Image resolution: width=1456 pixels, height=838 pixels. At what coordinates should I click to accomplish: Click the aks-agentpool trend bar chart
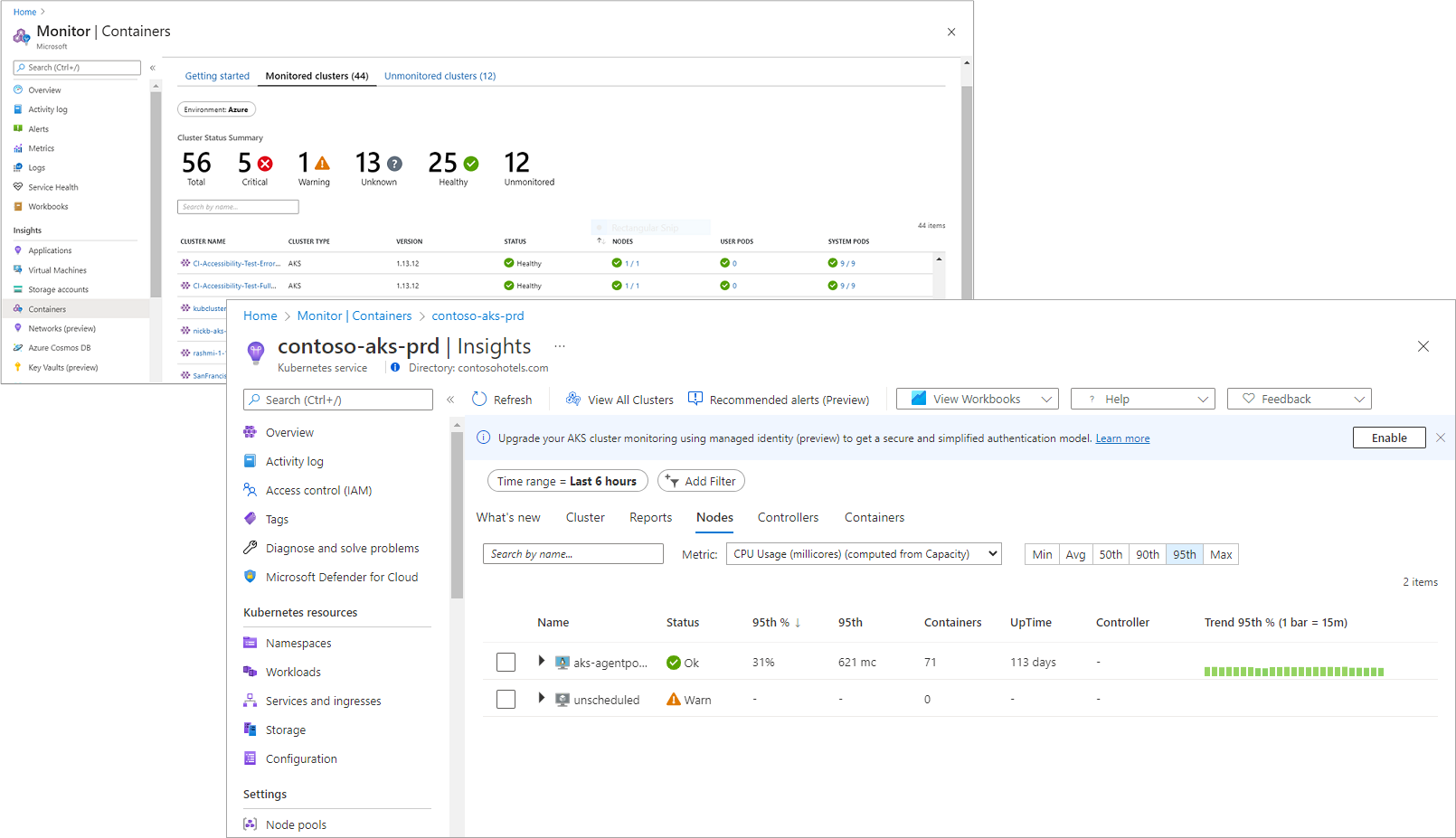[1293, 672]
